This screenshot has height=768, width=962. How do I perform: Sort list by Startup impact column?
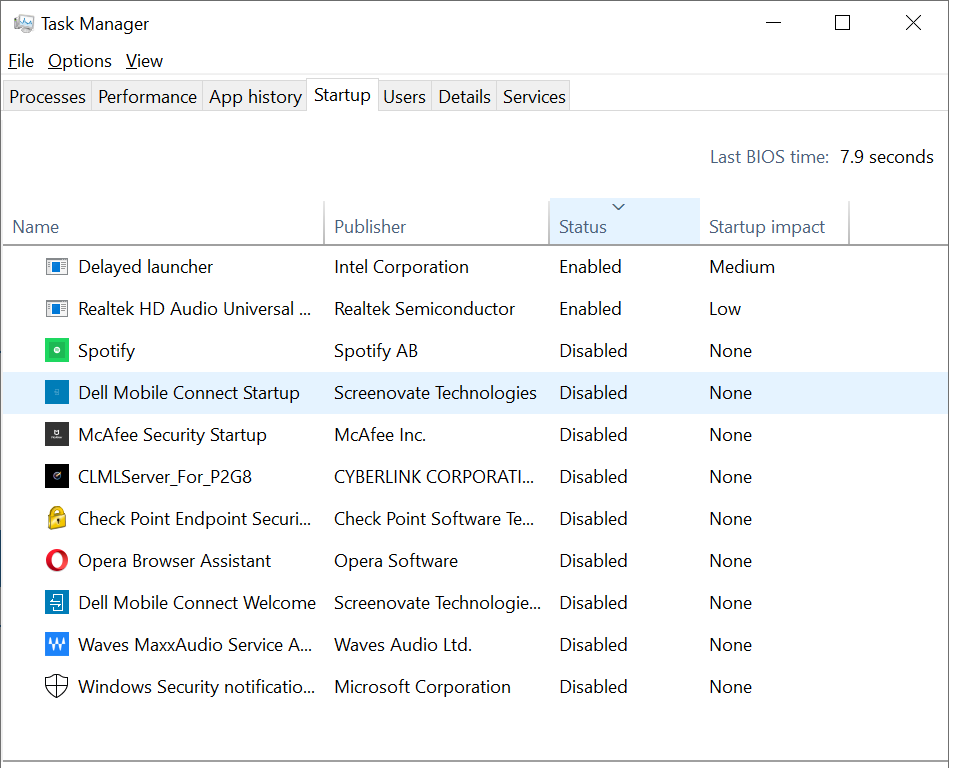pyautogui.click(x=767, y=227)
